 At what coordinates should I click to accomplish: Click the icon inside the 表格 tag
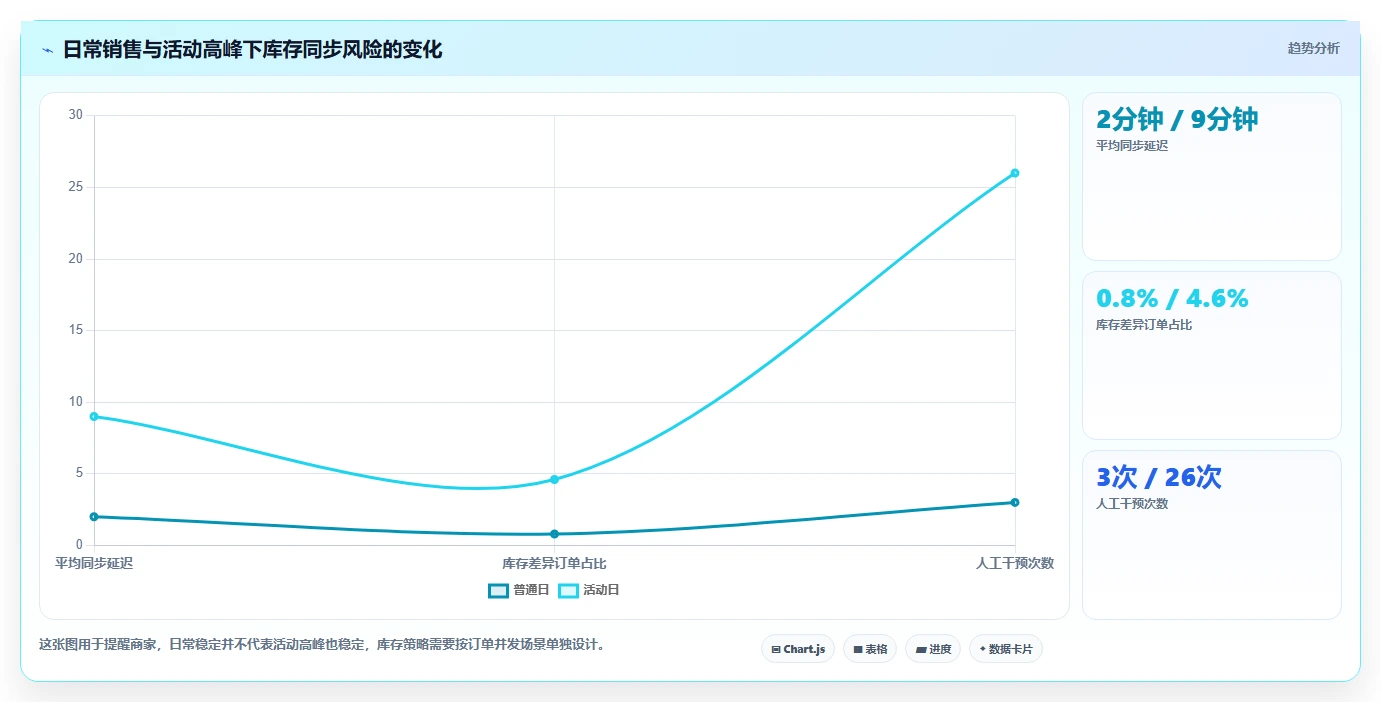click(x=858, y=650)
